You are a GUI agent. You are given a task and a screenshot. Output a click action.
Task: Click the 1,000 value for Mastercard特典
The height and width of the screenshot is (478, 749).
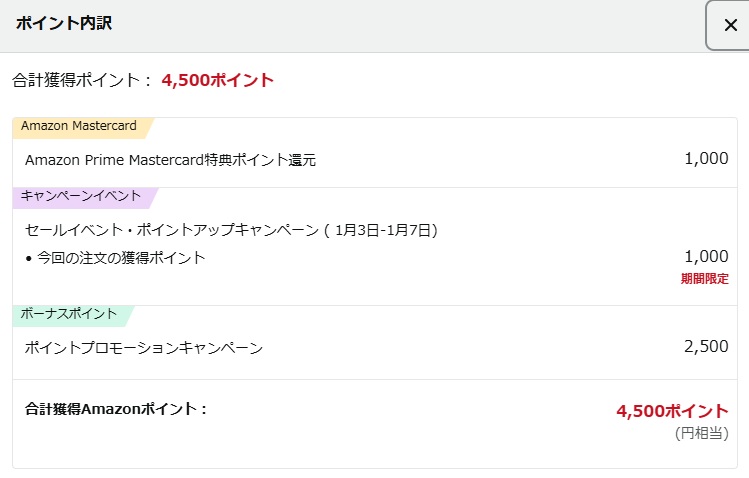706,158
